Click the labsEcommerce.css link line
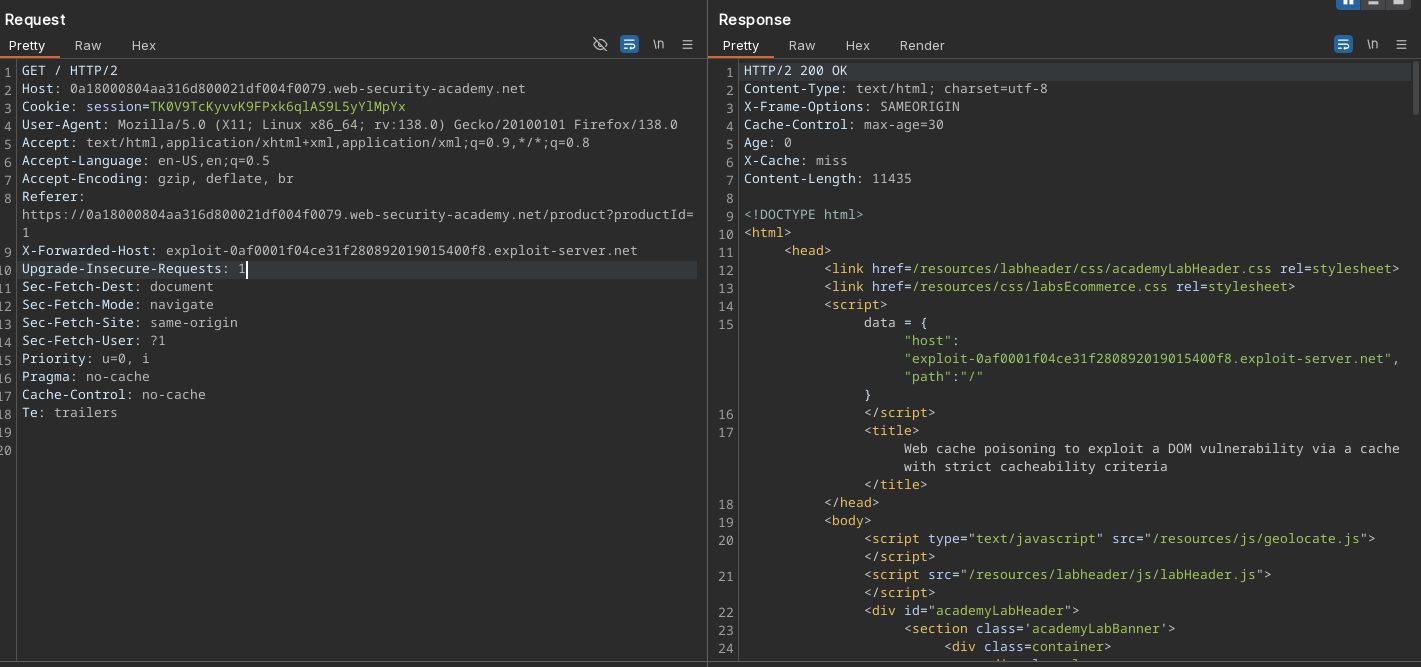Viewport: 1421px width, 667px height. pos(1060,286)
